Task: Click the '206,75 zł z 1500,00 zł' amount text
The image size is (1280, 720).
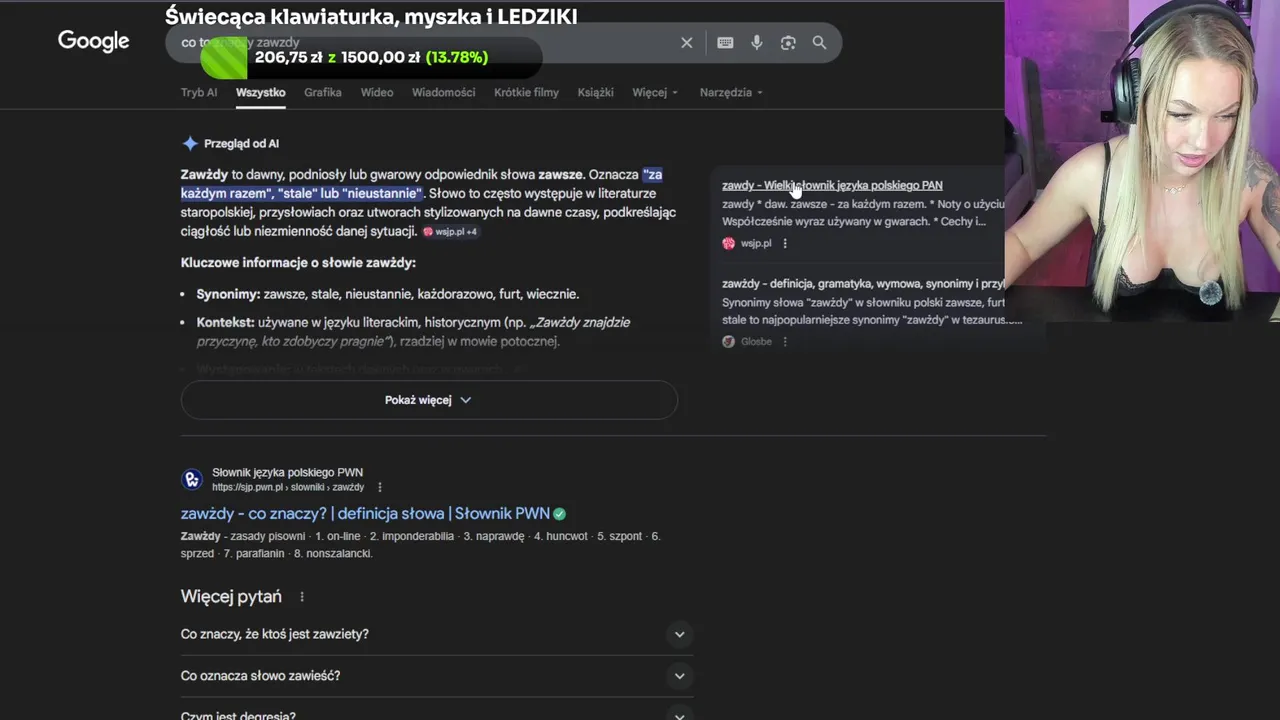Action: coord(337,58)
